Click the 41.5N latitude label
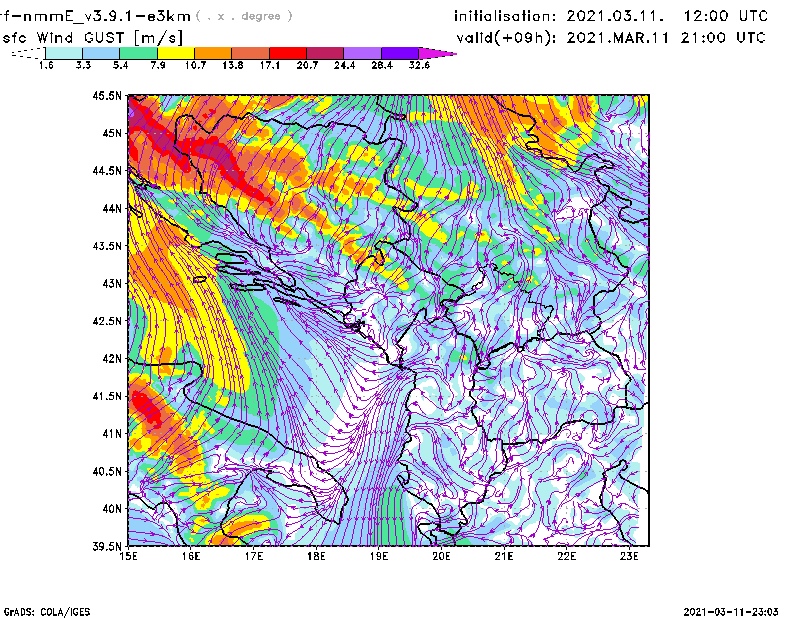 click(107, 396)
